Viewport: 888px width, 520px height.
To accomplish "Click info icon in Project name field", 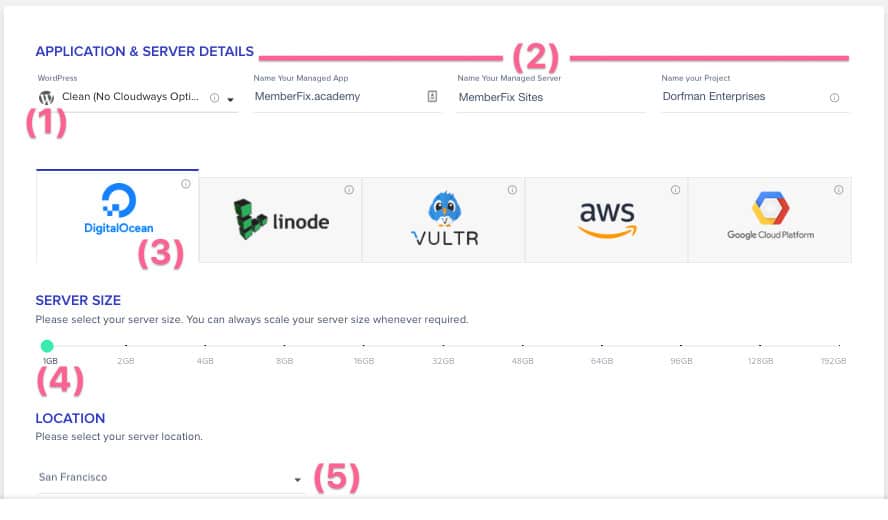I will click(x=834, y=98).
